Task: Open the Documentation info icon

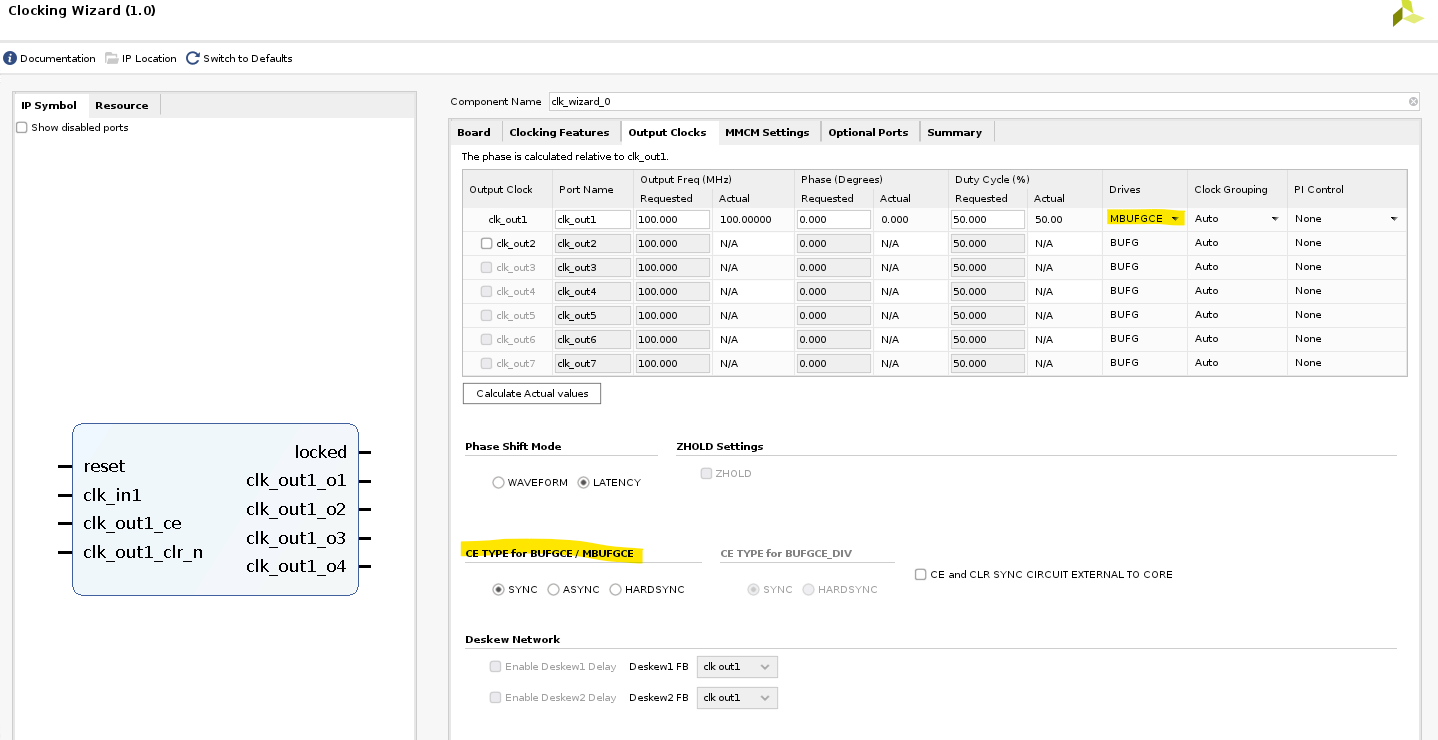Action: click(9, 58)
